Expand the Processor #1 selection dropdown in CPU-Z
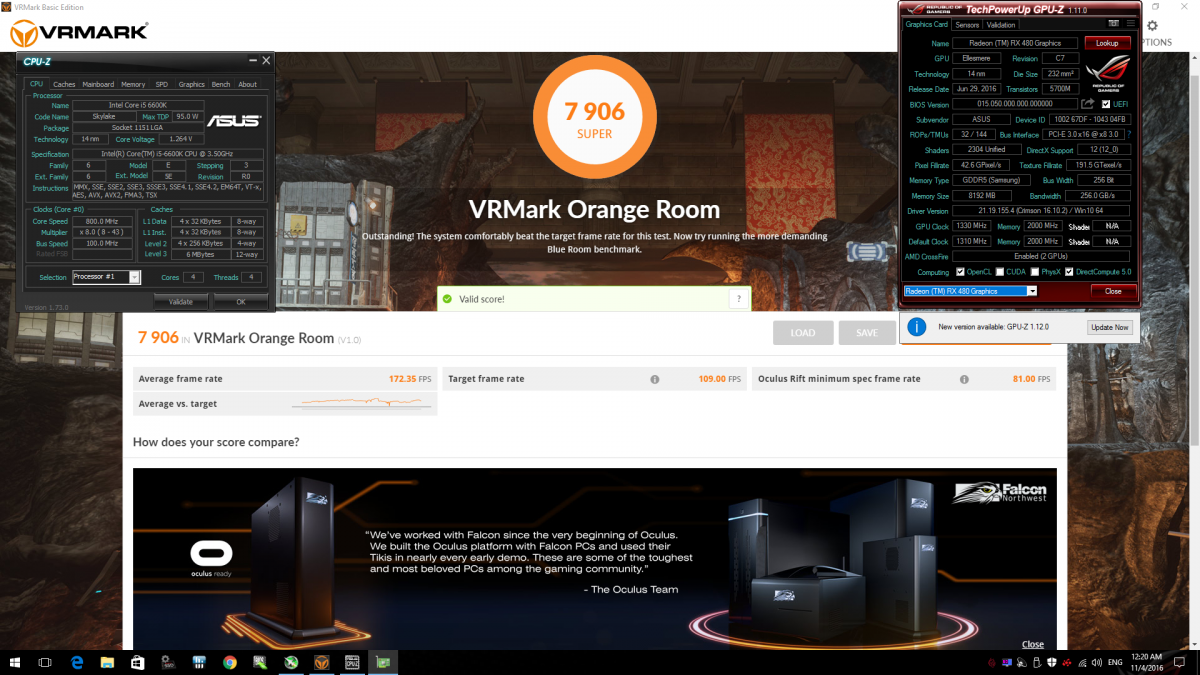This screenshot has height=675, width=1200. pos(135,277)
